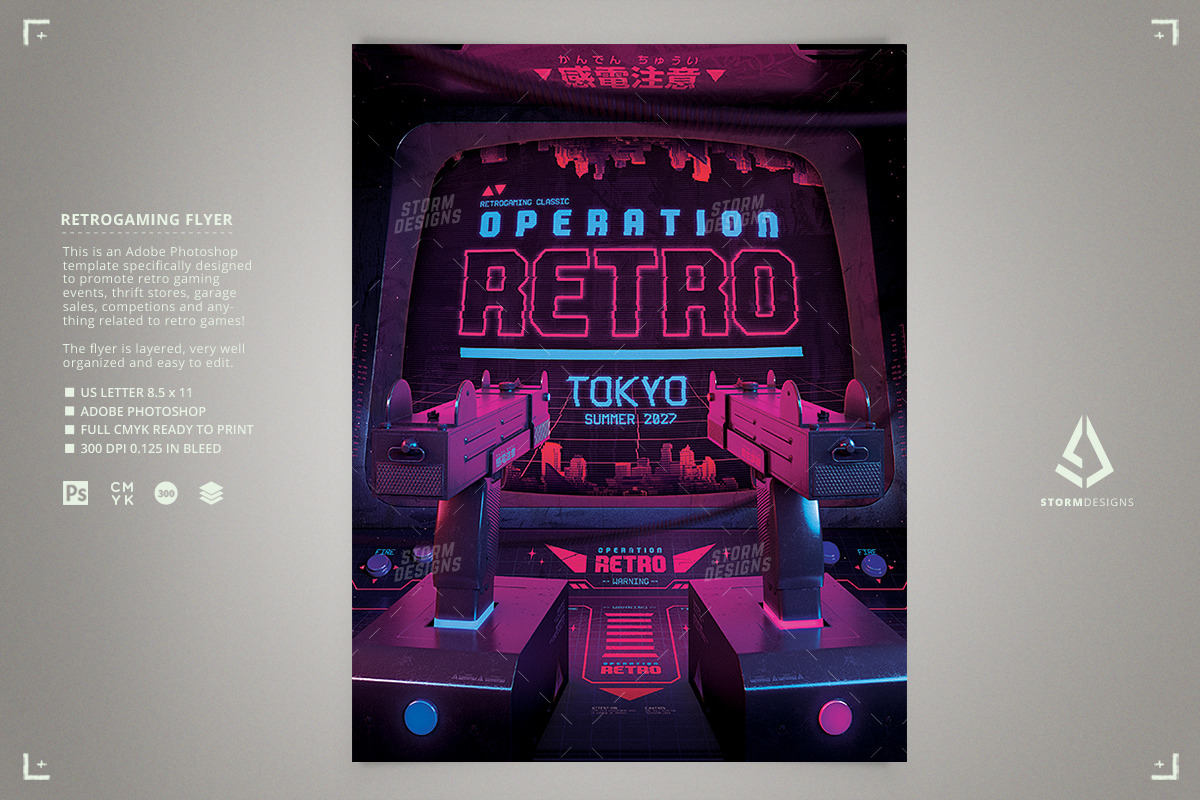Viewport: 1200px width, 800px height.
Task: Open the layered-file stack icon
Action: 210,492
